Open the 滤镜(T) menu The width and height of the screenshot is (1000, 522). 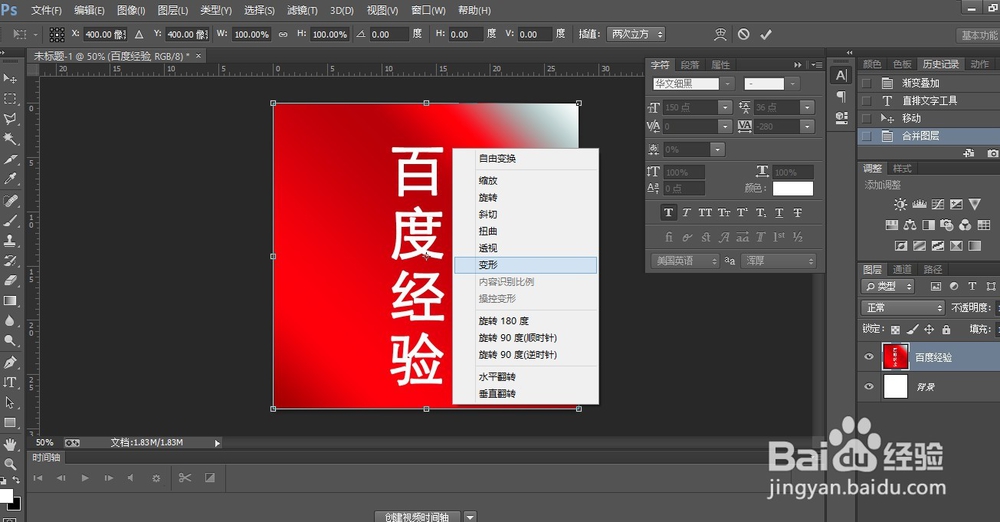[x=302, y=11]
